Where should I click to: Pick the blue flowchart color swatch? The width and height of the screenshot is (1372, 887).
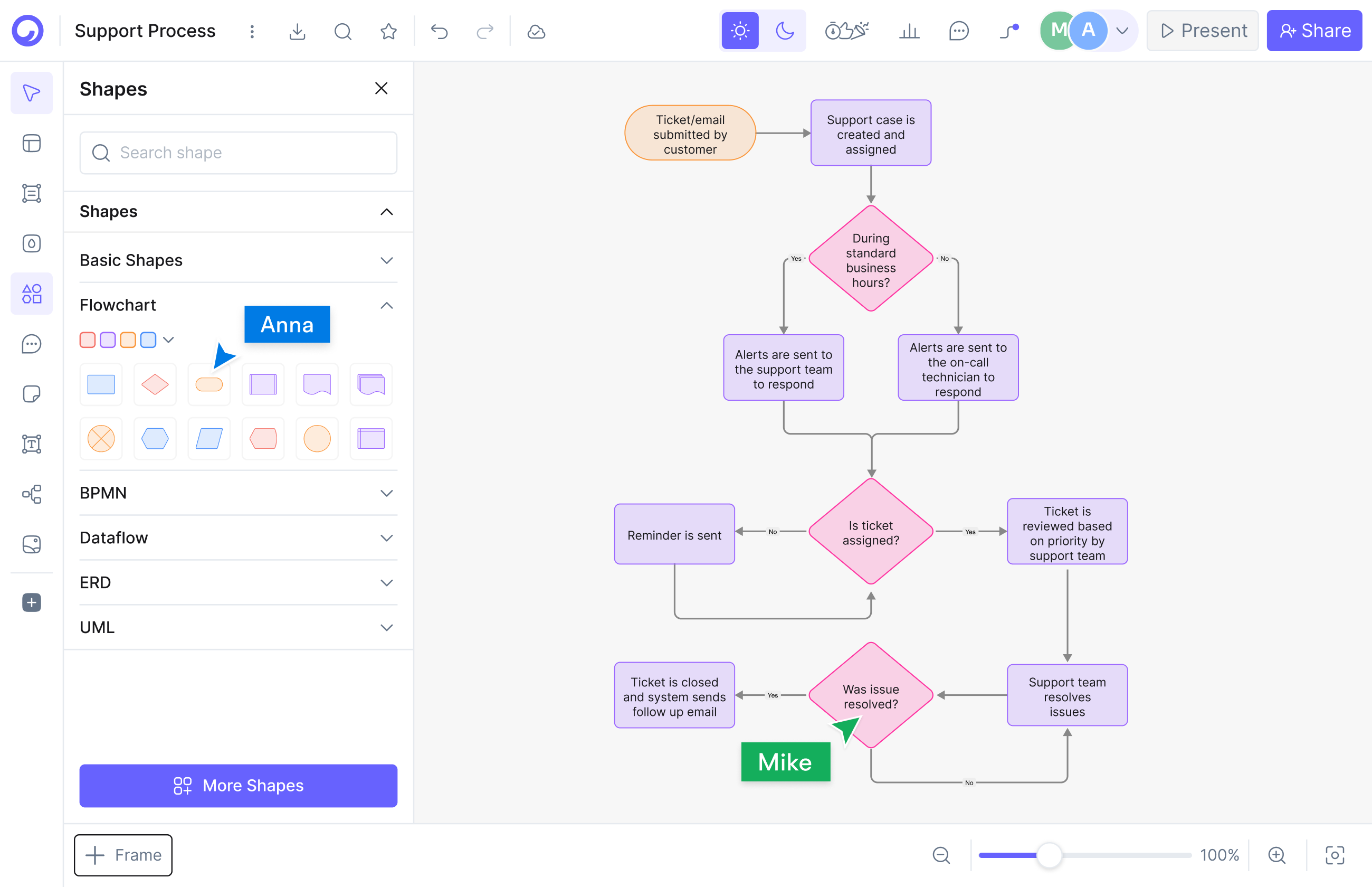pos(148,340)
